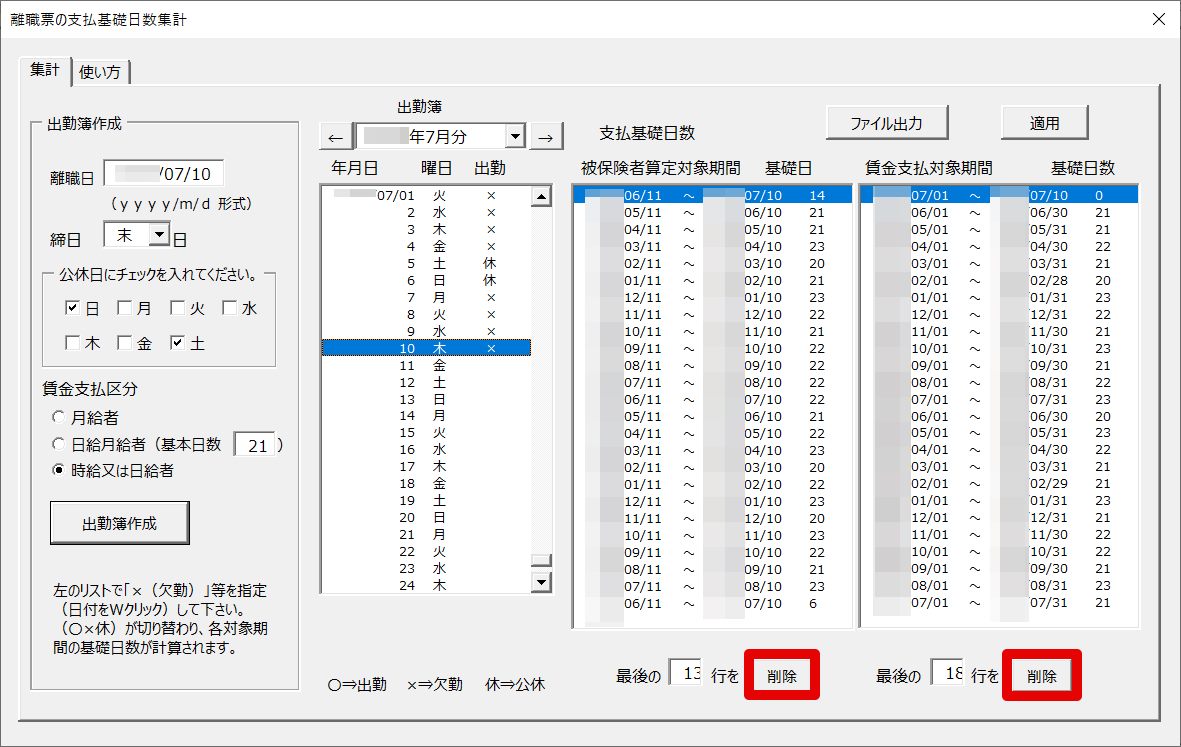
Task: Select wage row 02/01 ～ 02/29 21
Action: point(999,484)
